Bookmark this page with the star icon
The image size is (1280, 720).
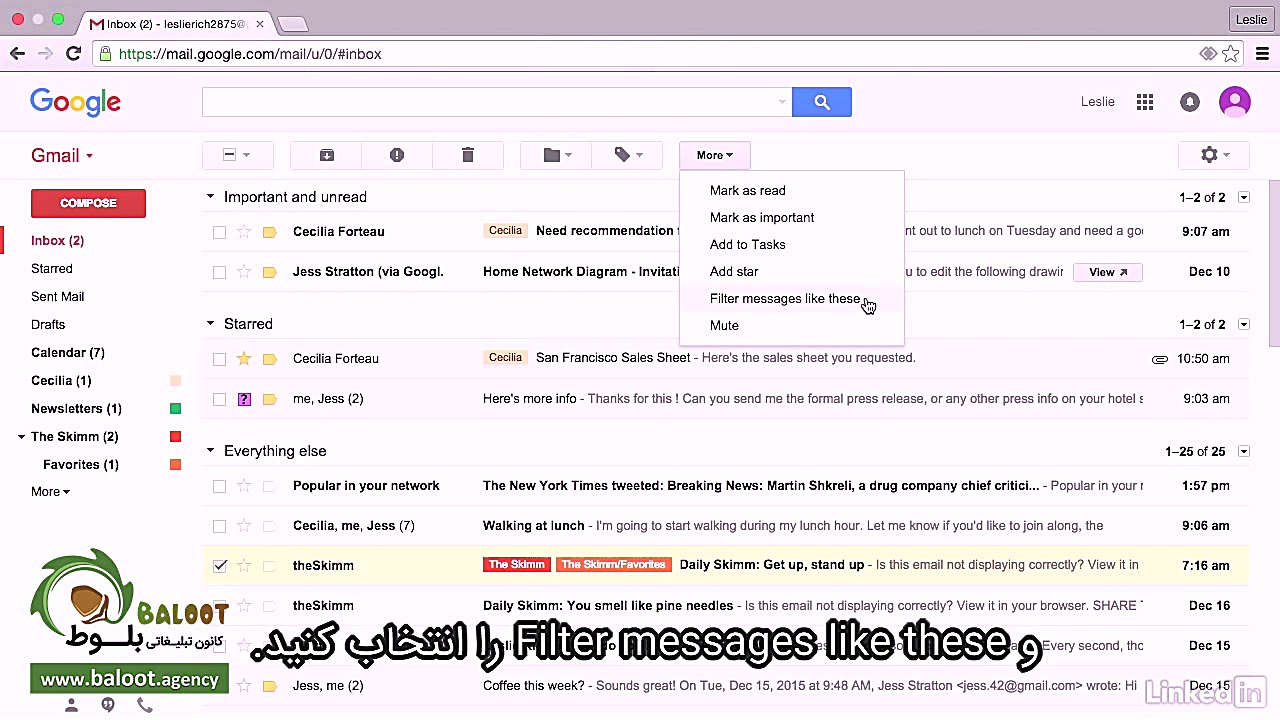pyautogui.click(x=1231, y=54)
